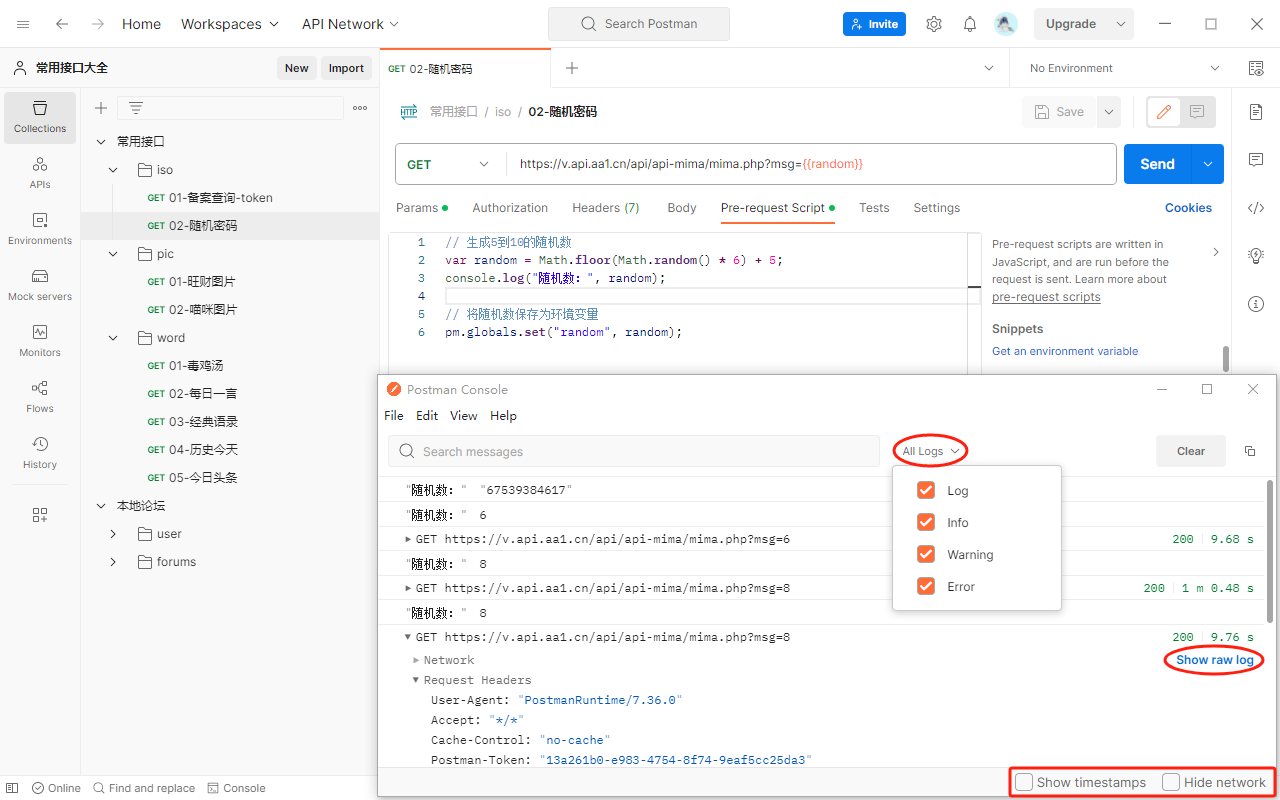The width and height of the screenshot is (1280, 800).
Task: Open Settings gear icon in header
Action: point(934,24)
